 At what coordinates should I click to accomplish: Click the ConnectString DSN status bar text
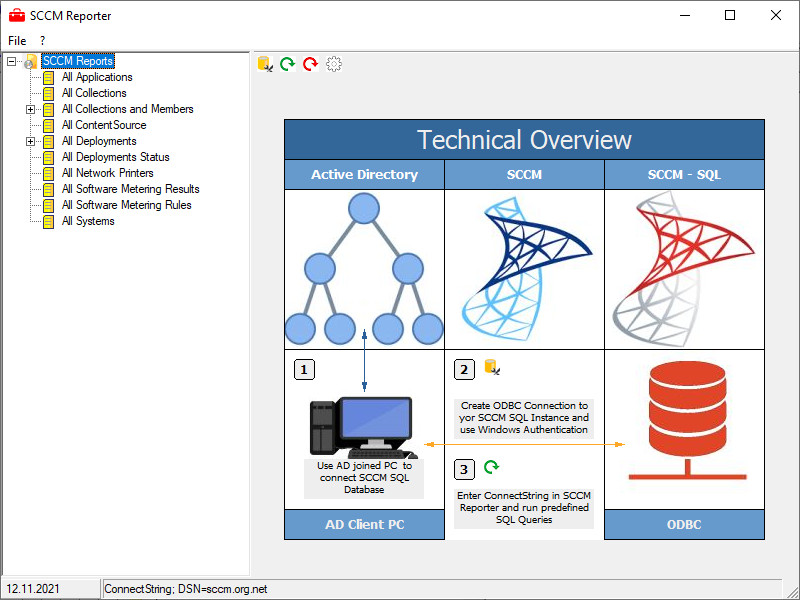tap(186, 589)
